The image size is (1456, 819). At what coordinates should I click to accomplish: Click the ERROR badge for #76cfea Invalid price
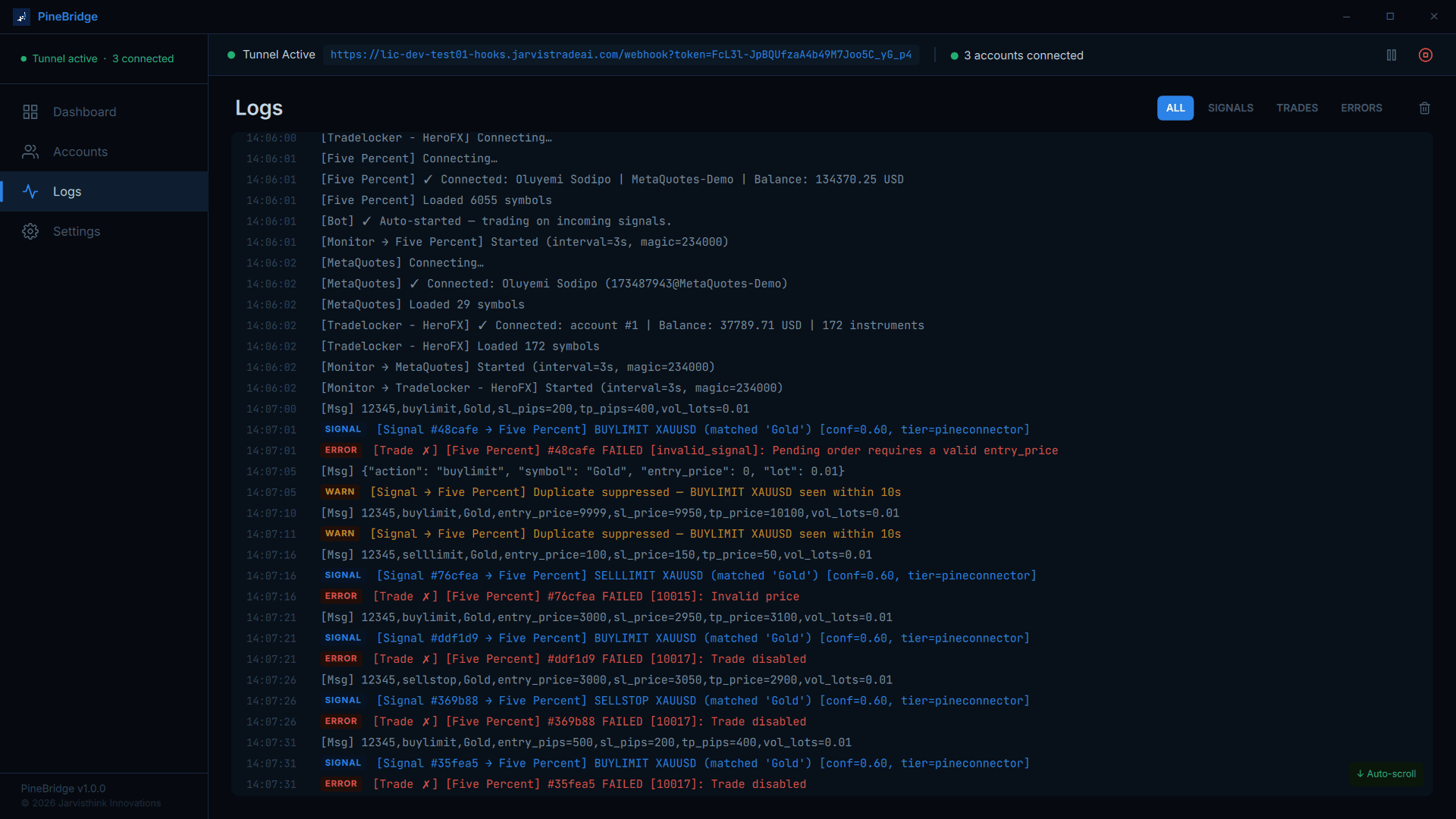pyautogui.click(x=340, y=597)
